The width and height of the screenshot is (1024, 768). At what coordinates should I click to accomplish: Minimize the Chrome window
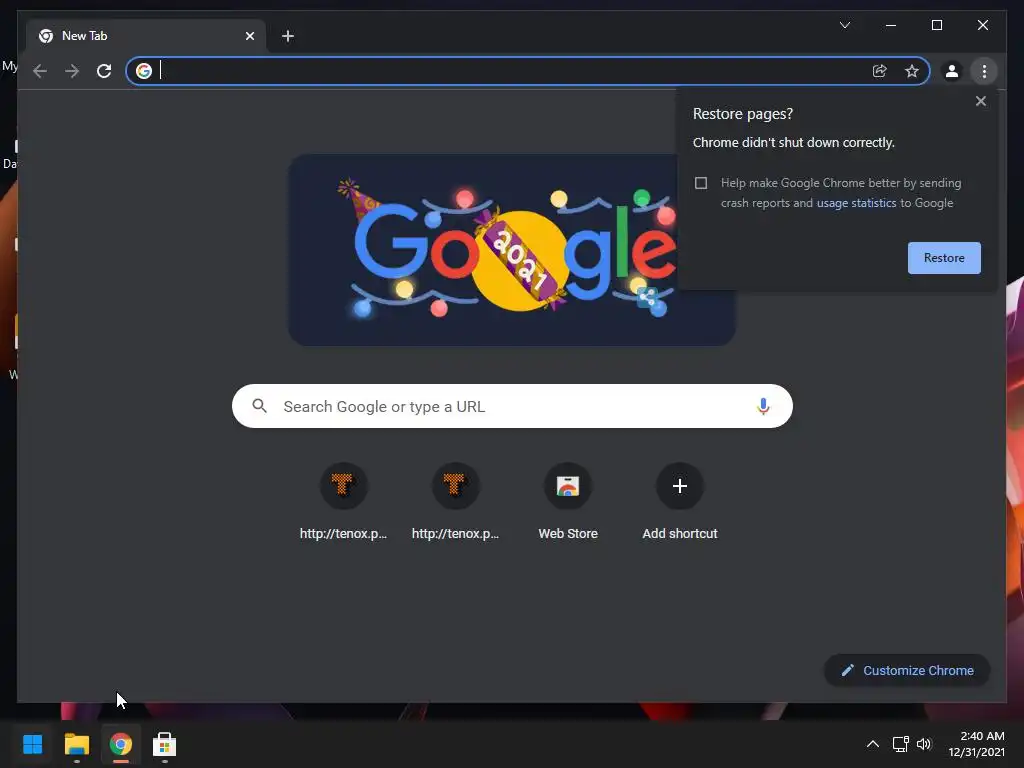coord(891,25)
